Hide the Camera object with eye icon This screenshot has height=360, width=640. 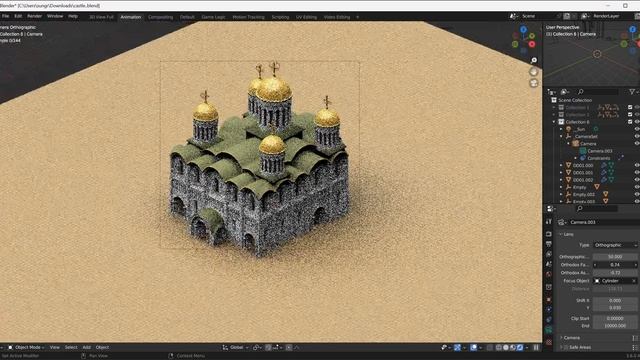click(637, 144)
